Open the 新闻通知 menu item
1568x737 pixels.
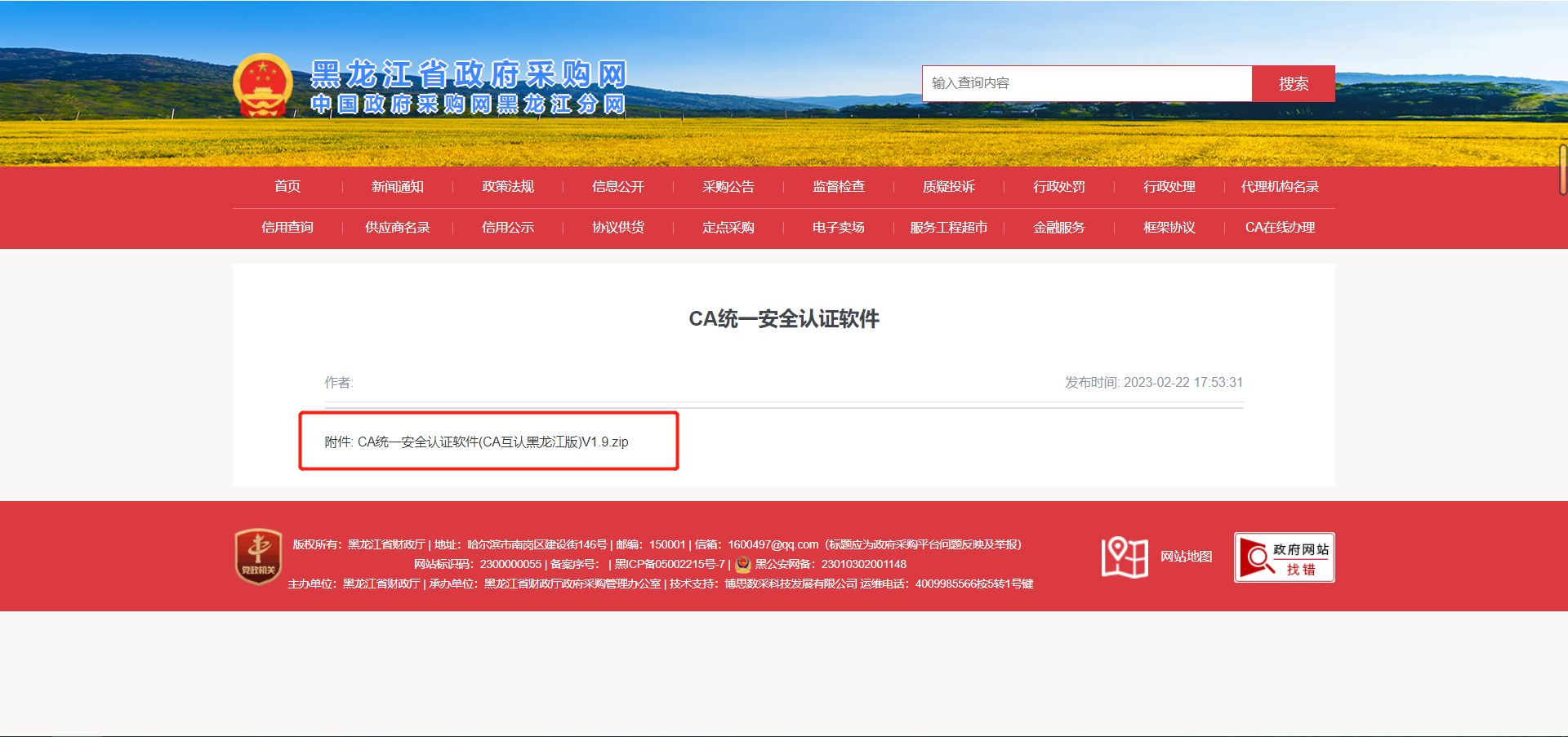coord(398,187)
